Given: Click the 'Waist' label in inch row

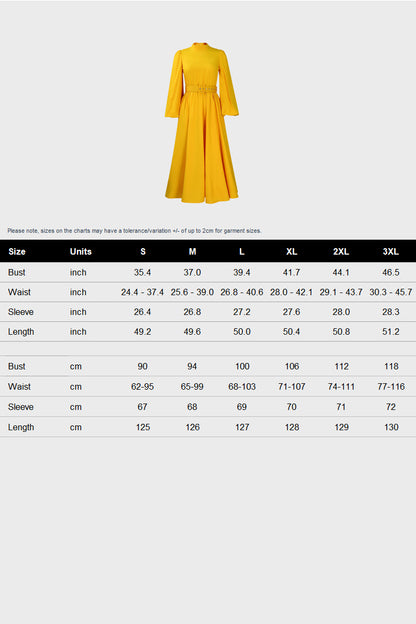Looking at the screenshot, I should pos(19,292).
